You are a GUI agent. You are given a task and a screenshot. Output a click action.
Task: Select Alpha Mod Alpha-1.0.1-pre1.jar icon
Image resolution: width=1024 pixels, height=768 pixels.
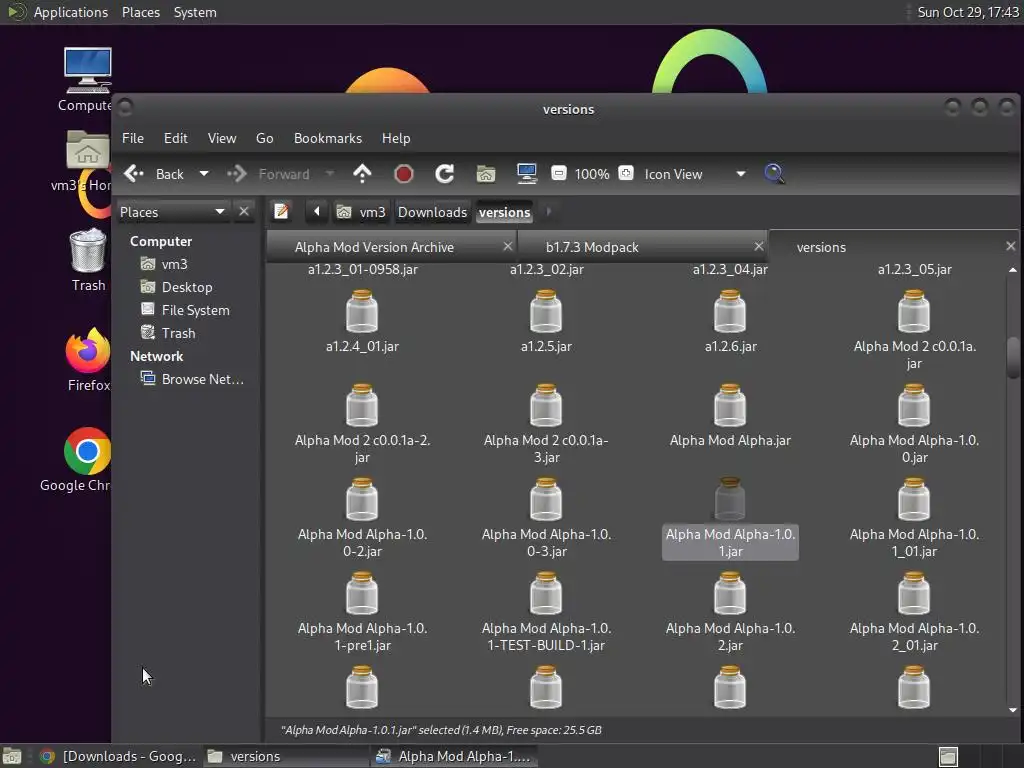pyautogui.click(x=362, y=594)
